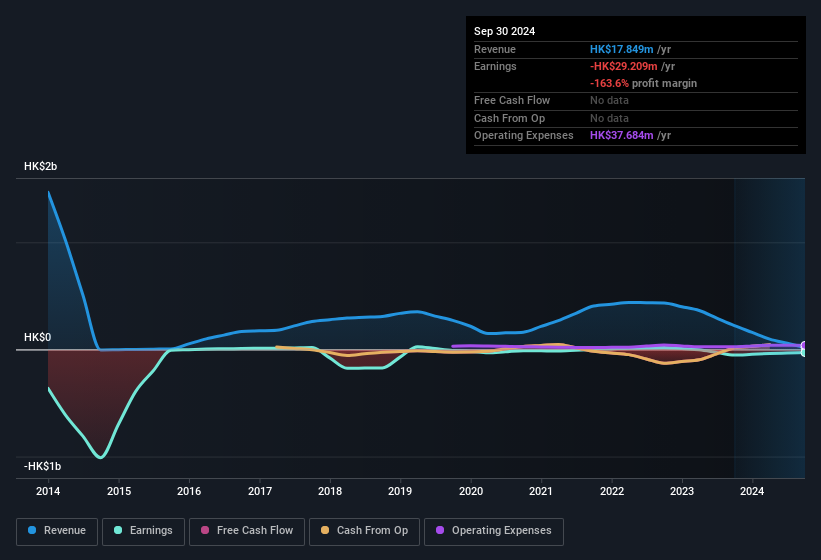821x560 pixels.
Task: Click the 2024 x-axis label
Action: (752, 491)
